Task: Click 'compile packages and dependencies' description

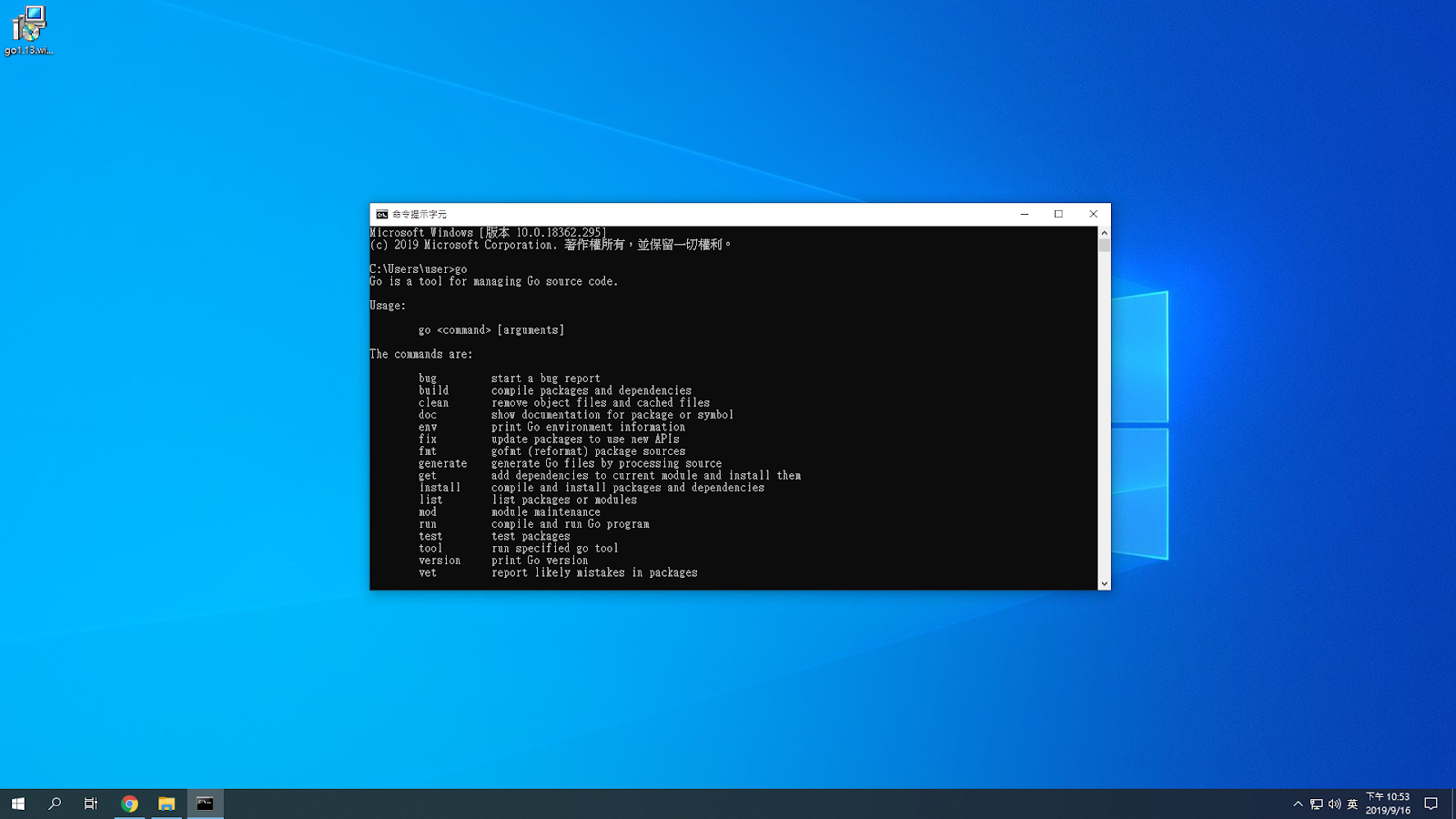Action: (x=591, y=390)
